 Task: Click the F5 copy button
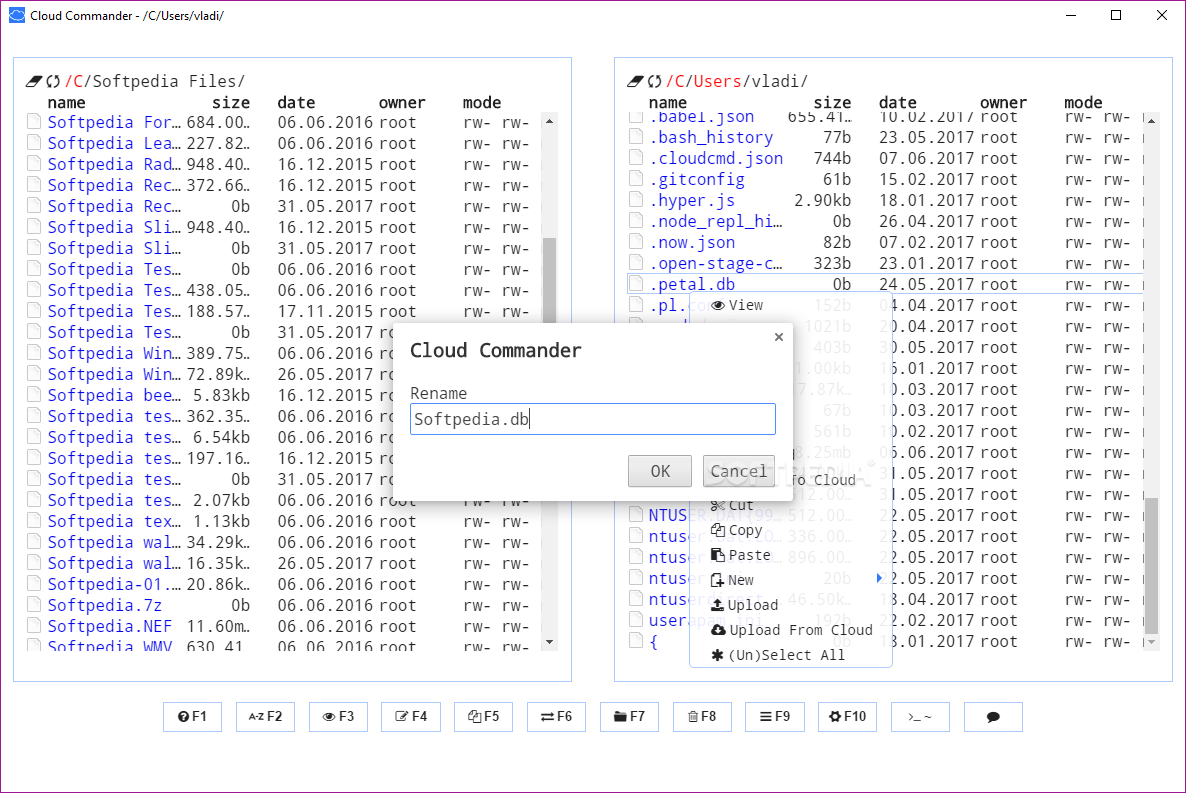click(483, 717)
